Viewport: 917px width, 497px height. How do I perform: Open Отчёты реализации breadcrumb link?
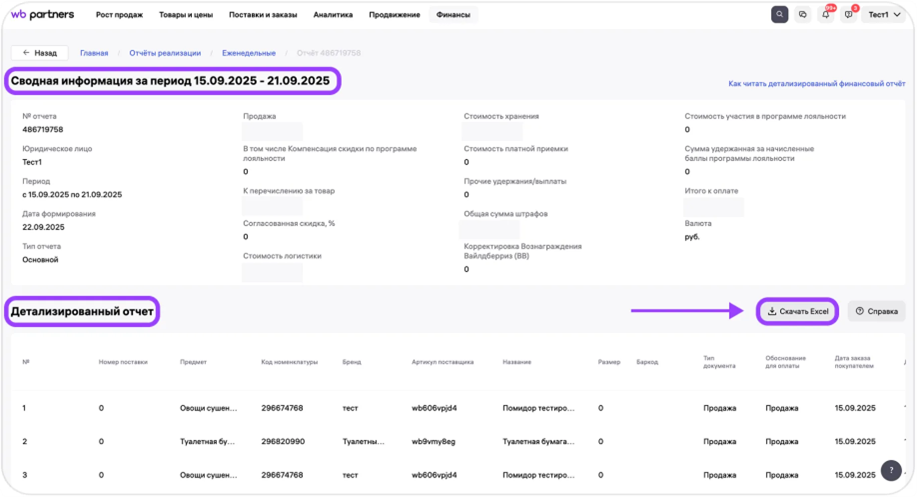tap(165, 53)
